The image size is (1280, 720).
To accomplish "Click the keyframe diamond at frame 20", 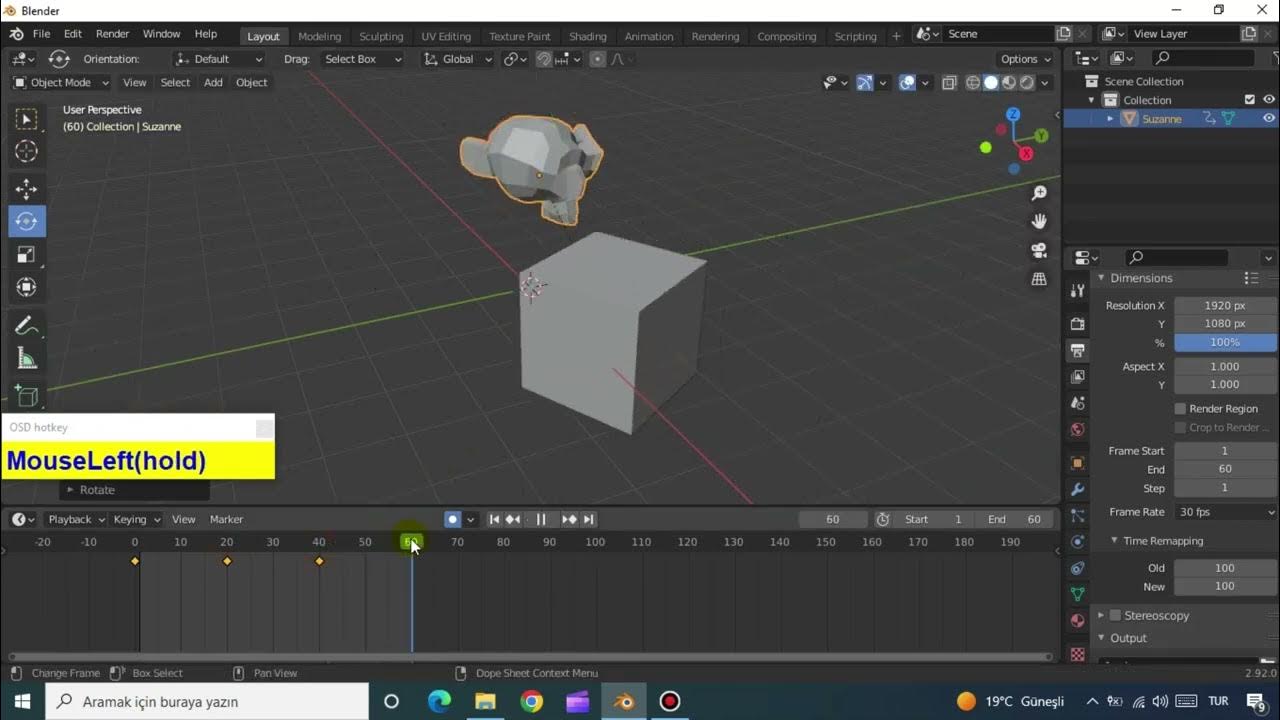I will (227, 561).
